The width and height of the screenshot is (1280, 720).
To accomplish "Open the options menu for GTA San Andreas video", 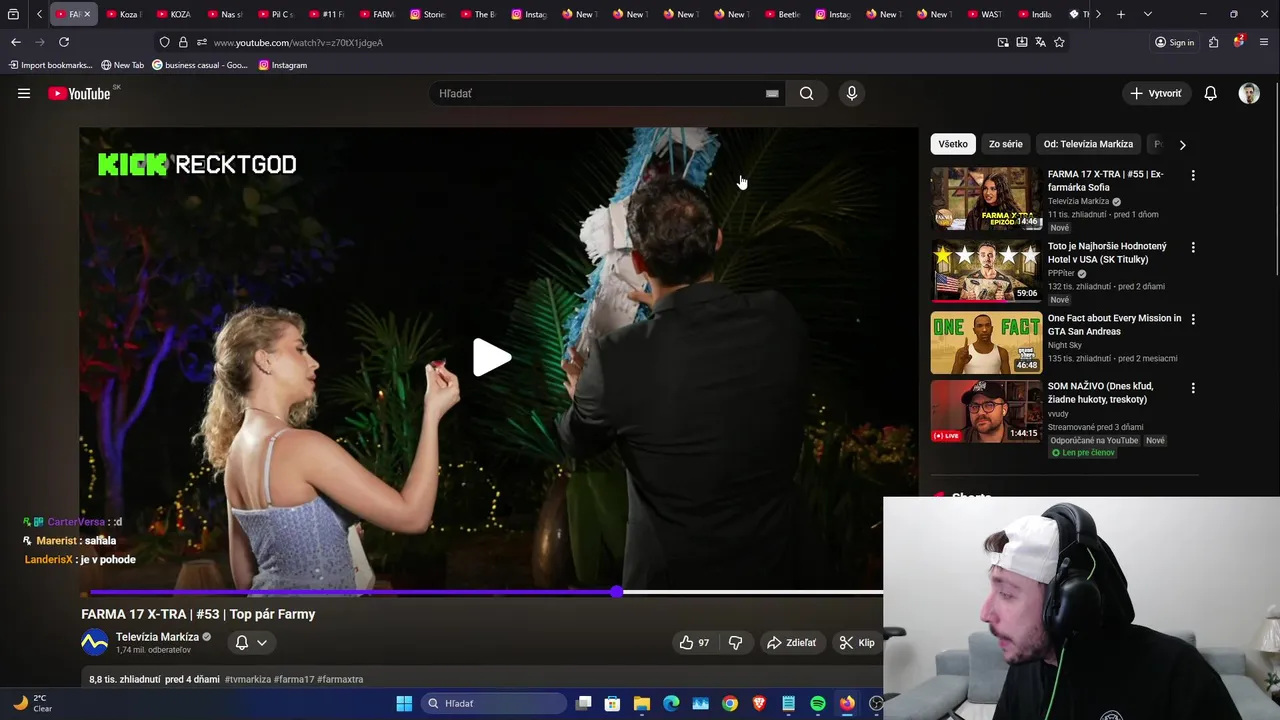I will [x=1192, y=319].
